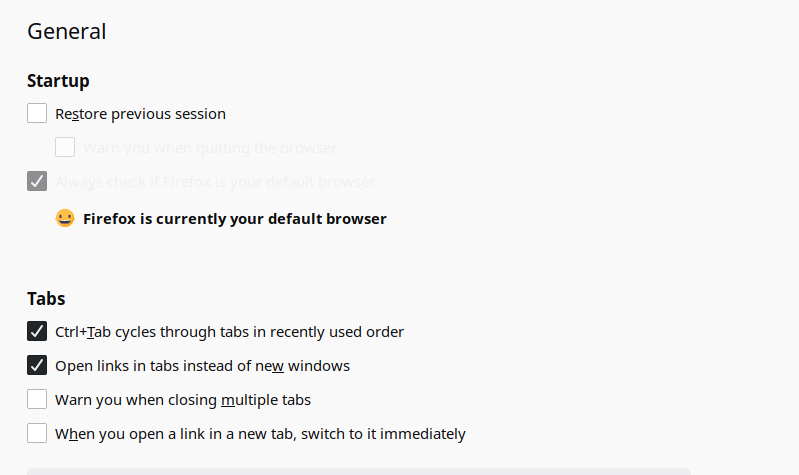Click the "When you open a link" label text
Image resolution: width=799 pixels, height=475 pixels.
tap(260, 434)
